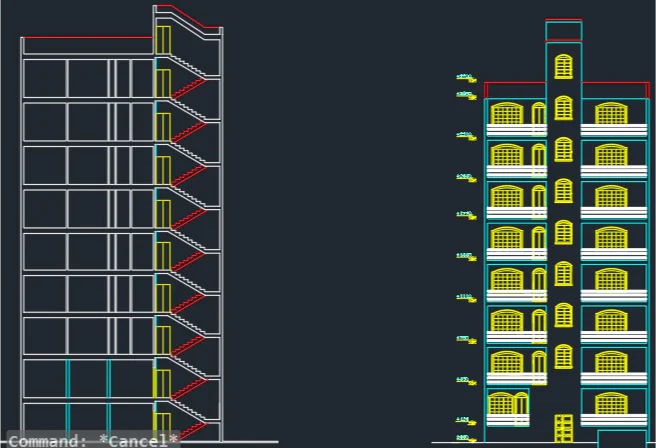Select the red rectangle crowning the elevation tower
The width and height of the screenshot is (656, 448).
(564, 31)
